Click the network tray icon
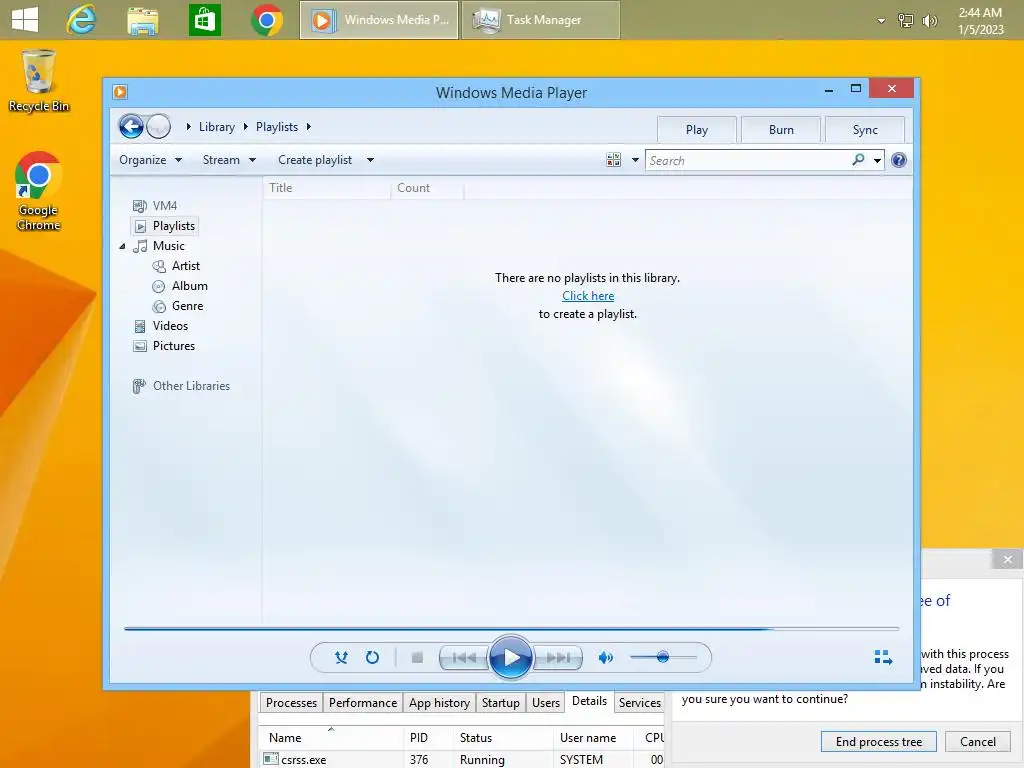This screenshot has width=1024, height=768. pos(906,21)
